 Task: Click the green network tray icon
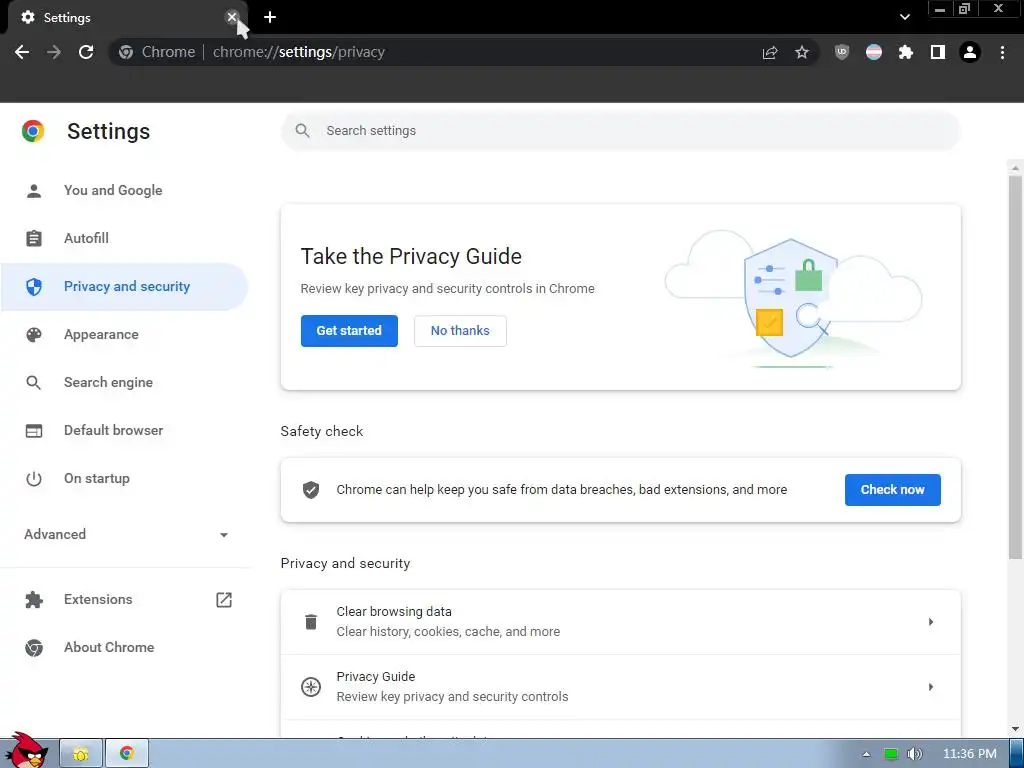point(891,754)
